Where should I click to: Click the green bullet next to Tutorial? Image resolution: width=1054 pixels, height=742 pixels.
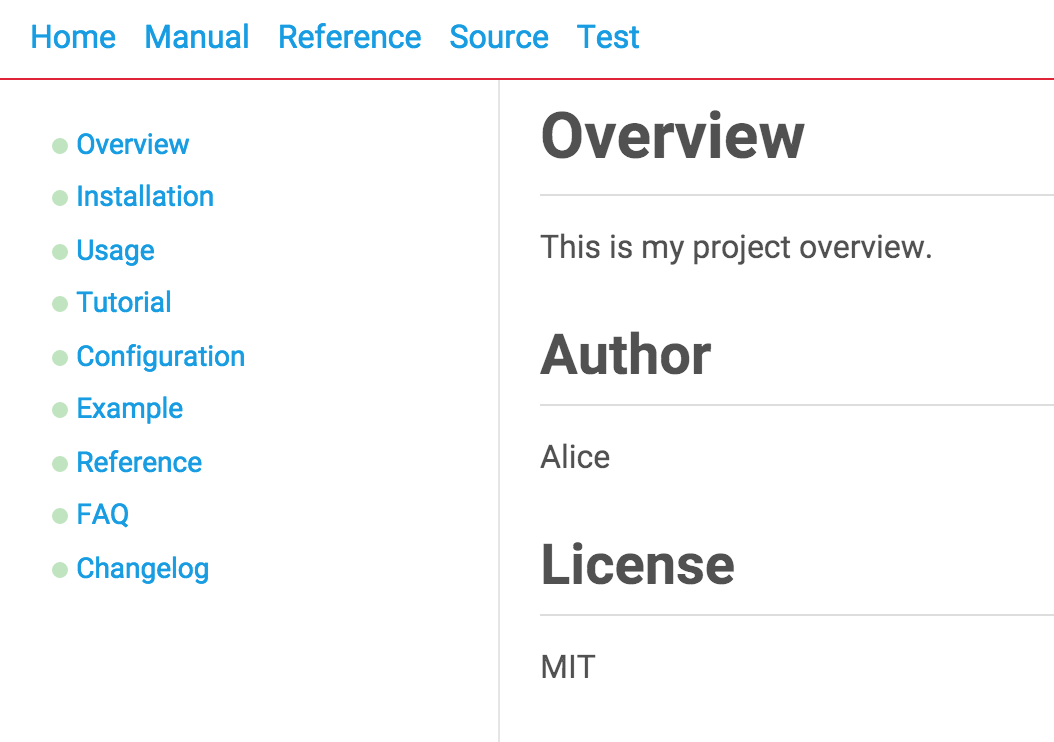pyautogui.click(x=60, y=304)
